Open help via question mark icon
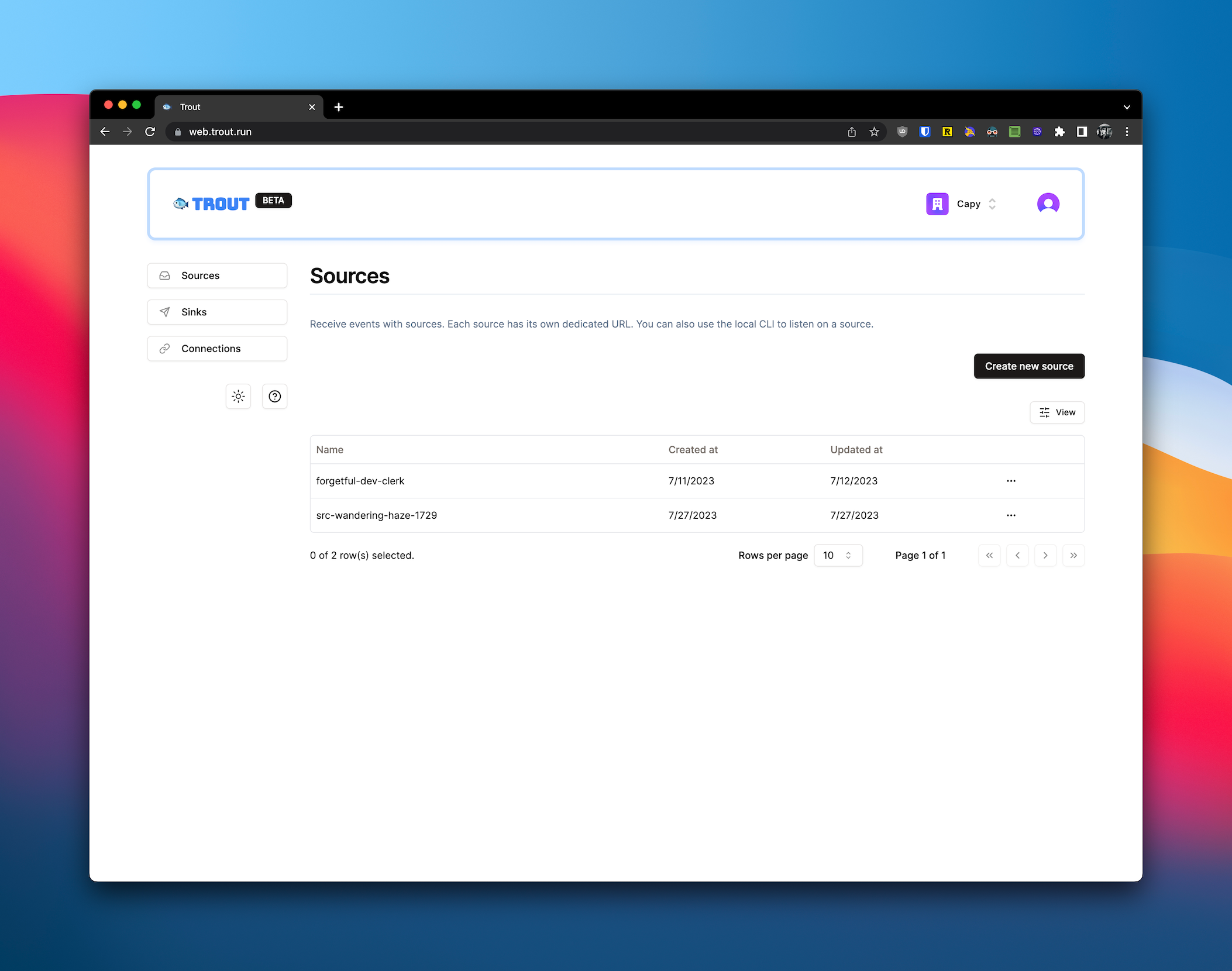Screen dimensions: 1232x971 [275, 397]
